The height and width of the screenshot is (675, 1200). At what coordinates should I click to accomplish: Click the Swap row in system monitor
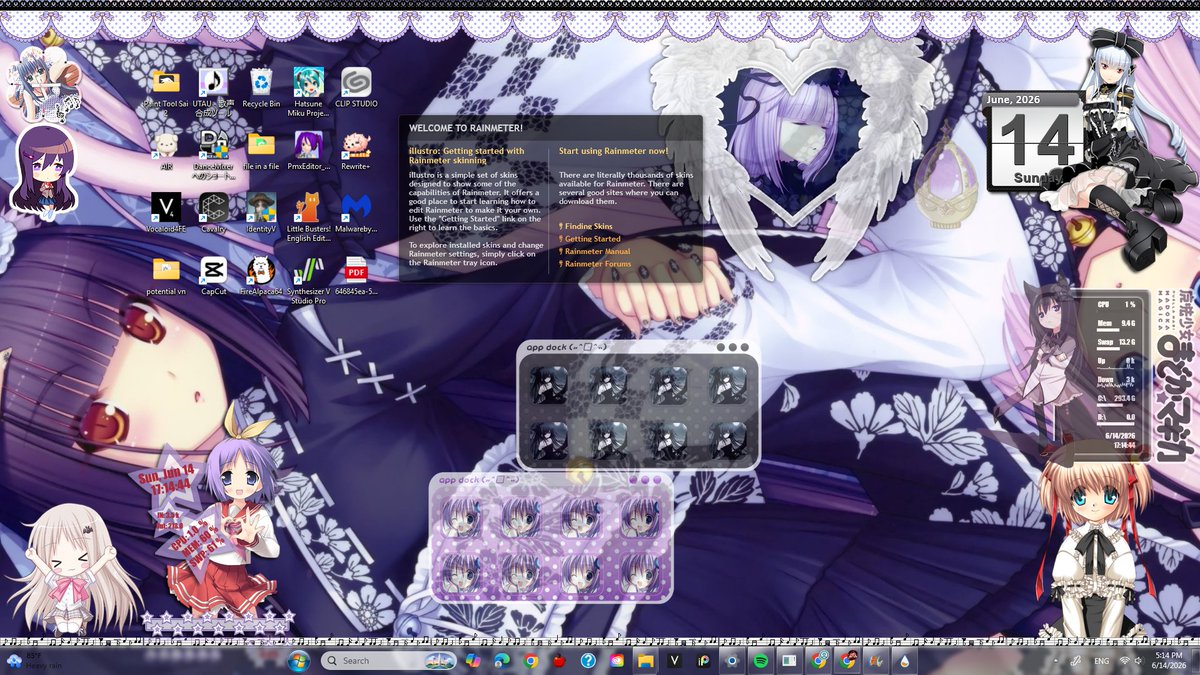click(x=1115, y=341)
